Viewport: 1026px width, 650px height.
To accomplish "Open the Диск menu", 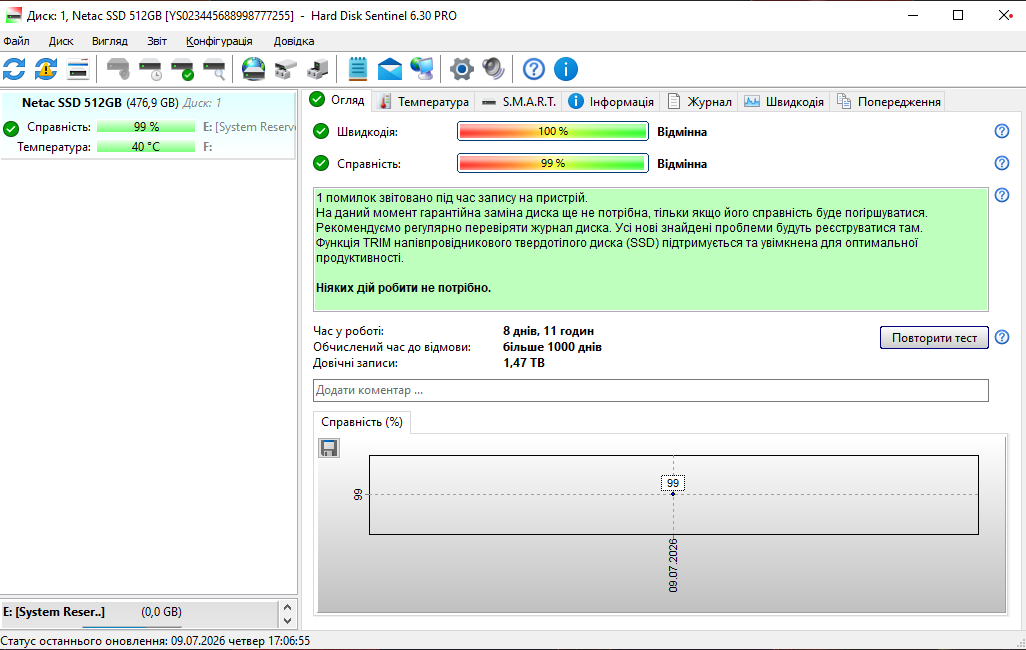I will (61, 41).
